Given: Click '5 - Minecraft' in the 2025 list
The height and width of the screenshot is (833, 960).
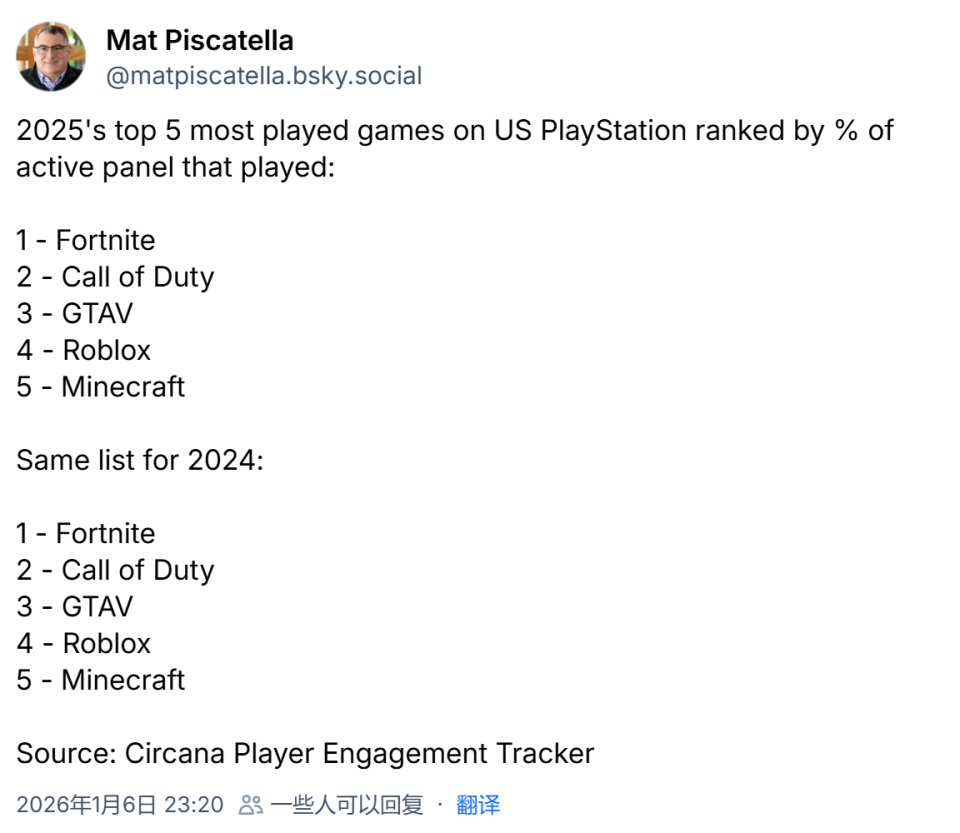Looking at the screenshot, I should coord(100,387).
